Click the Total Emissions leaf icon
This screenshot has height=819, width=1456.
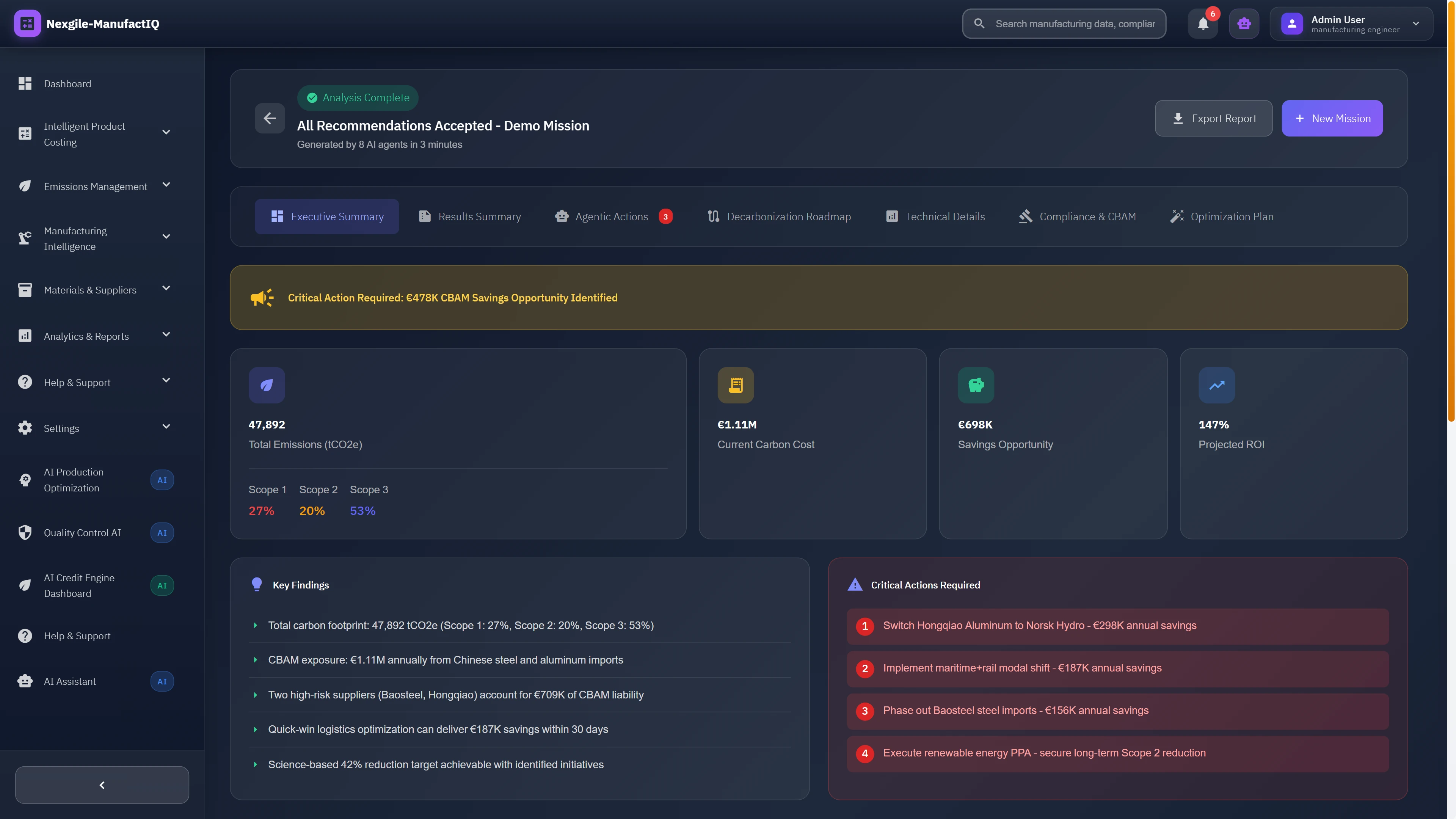coord(266,385)
